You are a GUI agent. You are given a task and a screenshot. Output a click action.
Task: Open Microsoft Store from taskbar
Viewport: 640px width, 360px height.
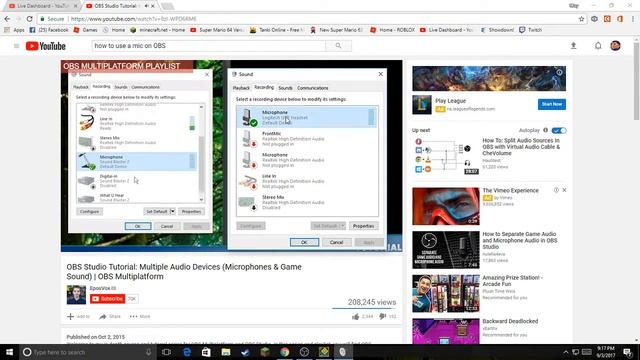[x=206, y=352]
